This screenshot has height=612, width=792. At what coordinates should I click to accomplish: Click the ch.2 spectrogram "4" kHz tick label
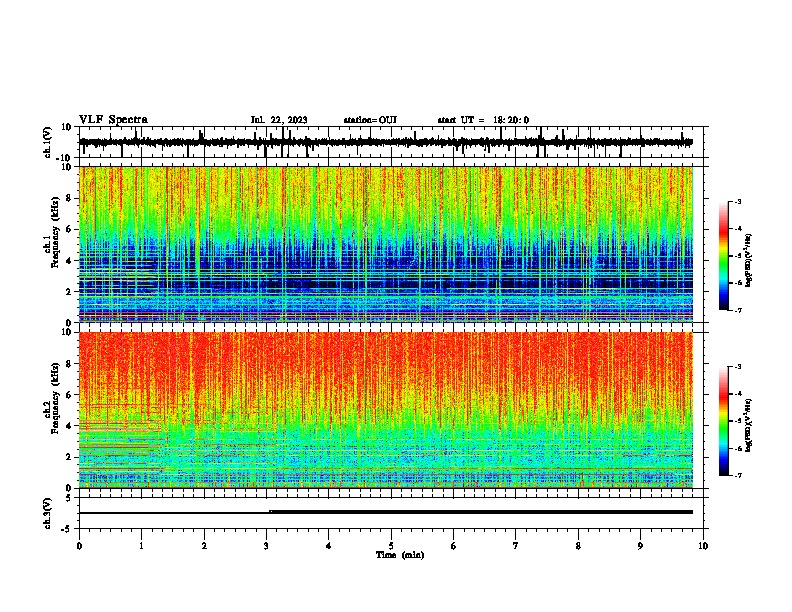[69, 426]
